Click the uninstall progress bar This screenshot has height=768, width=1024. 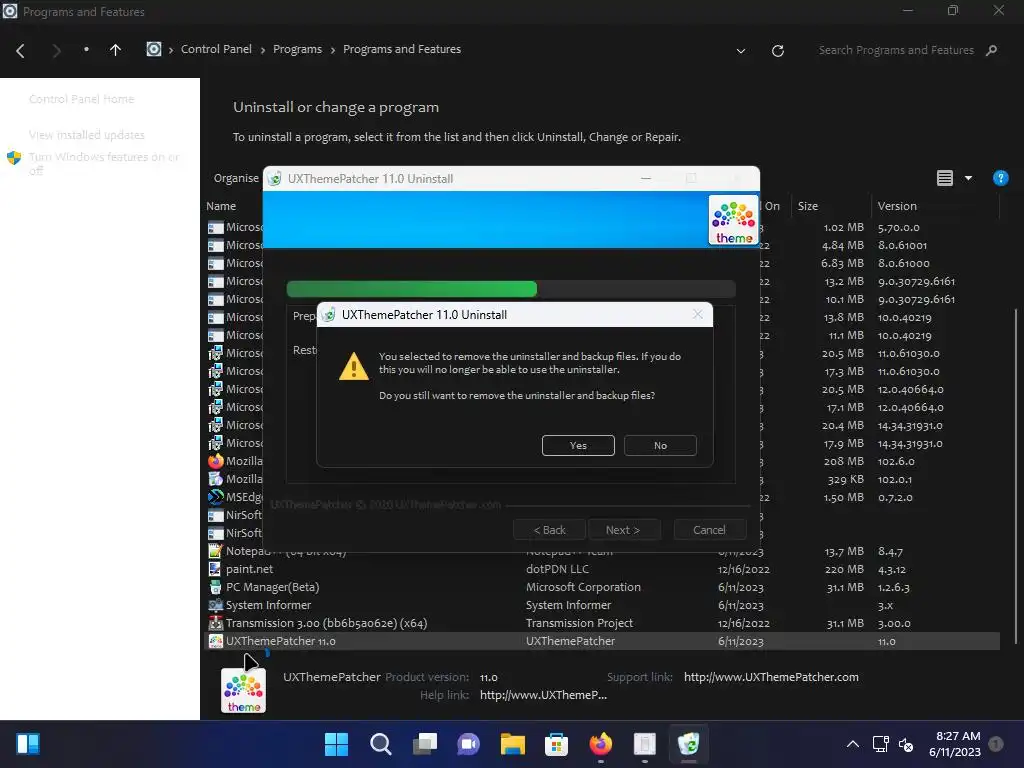(511, 289)
